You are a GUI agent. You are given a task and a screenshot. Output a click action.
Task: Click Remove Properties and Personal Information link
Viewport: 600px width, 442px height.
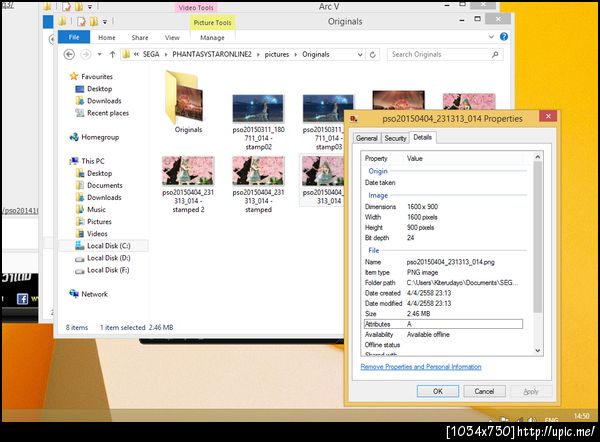click(x=421, y=367)
